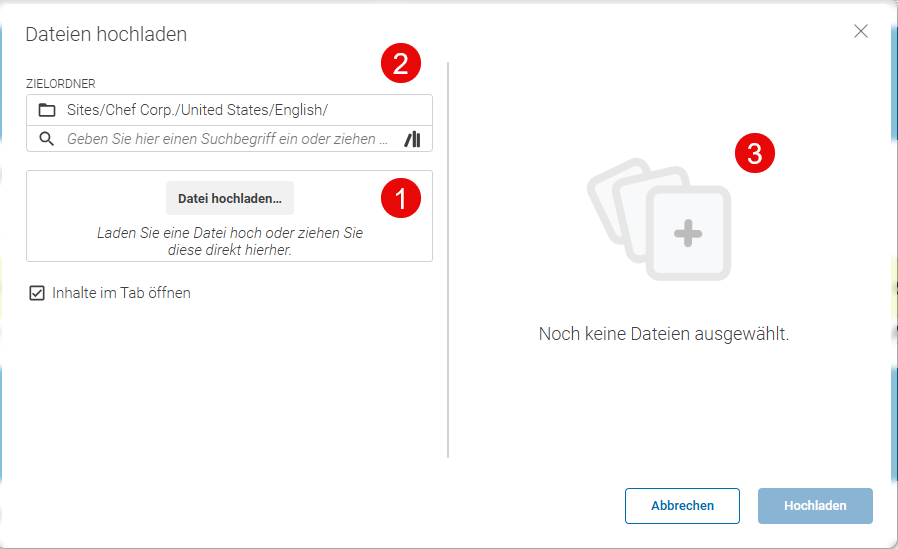Click the Dateien hochladen dialog title
Image resolution: width=898 pixels, height=549 pixels.
106,34
